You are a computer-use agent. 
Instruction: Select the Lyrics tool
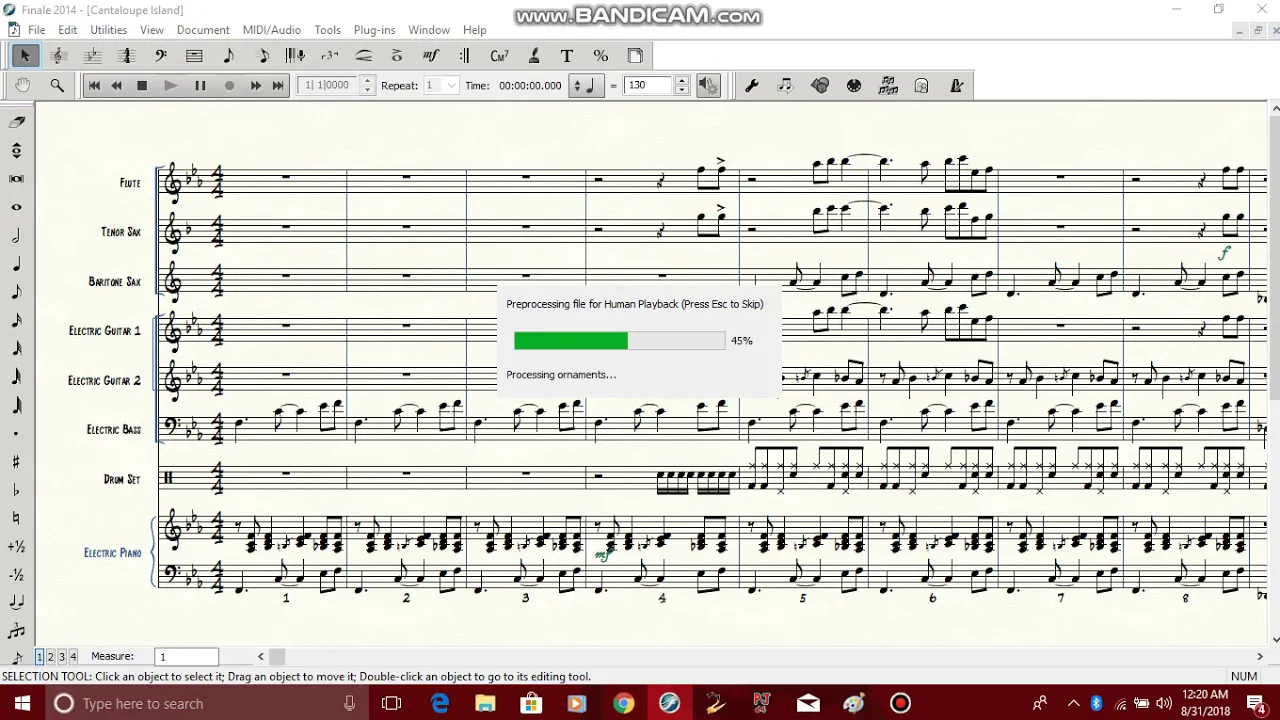(534, 56)
